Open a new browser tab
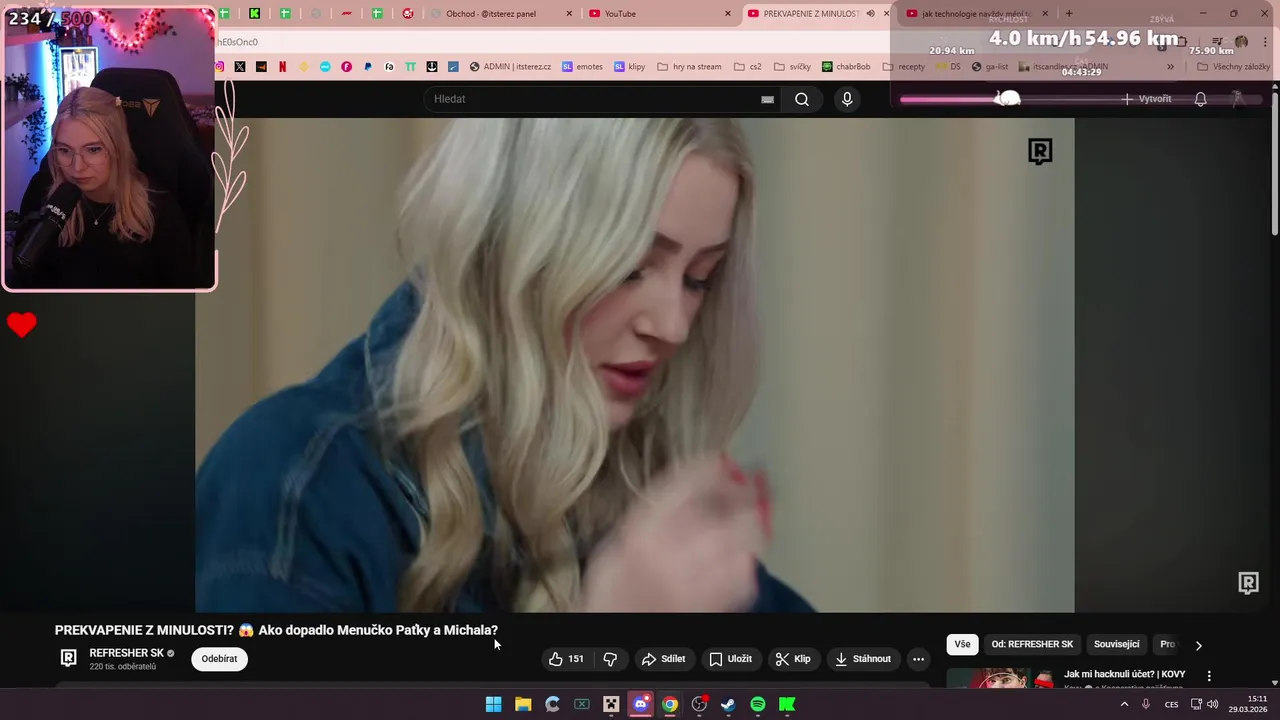1280x720 pixels. (x=1069, y=14)
